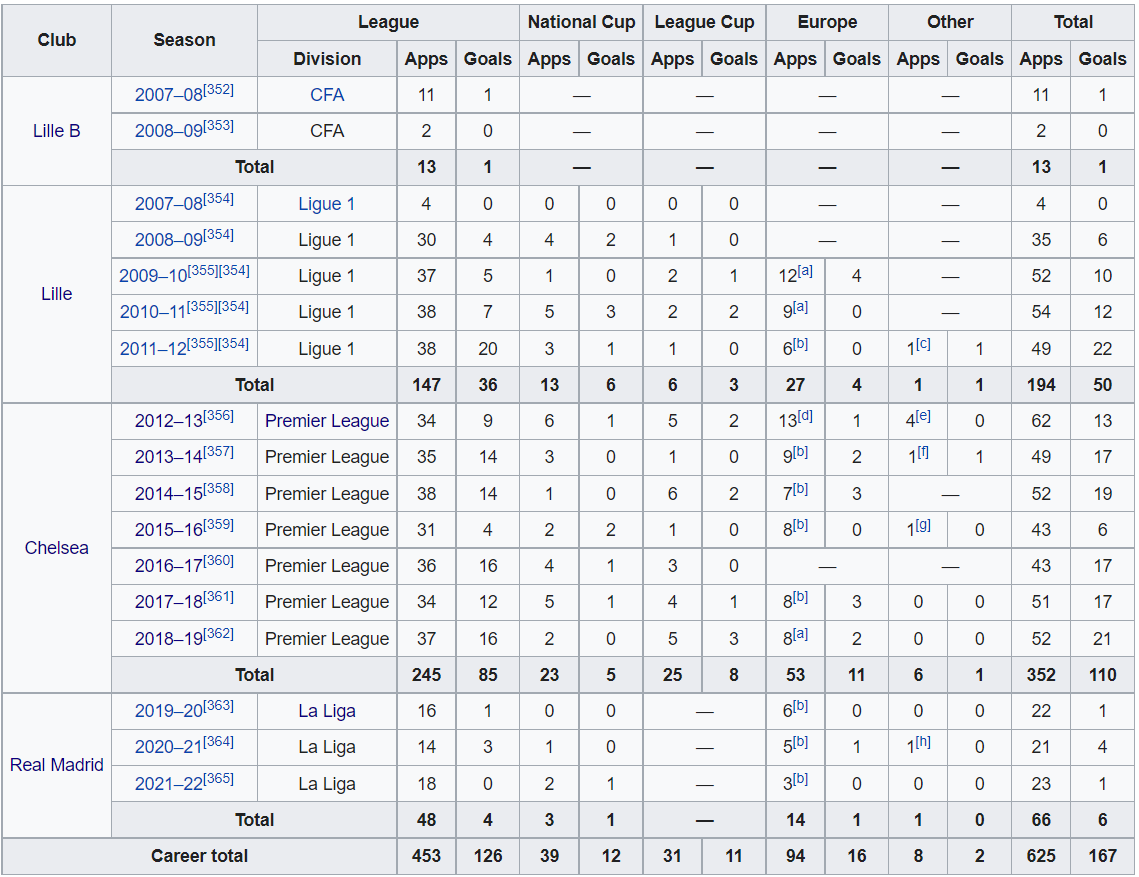The height and width of the screenshot is (877, 1139).
Task: Follow reference 365 beside 2021–22
Action: [x=219, y=778]
